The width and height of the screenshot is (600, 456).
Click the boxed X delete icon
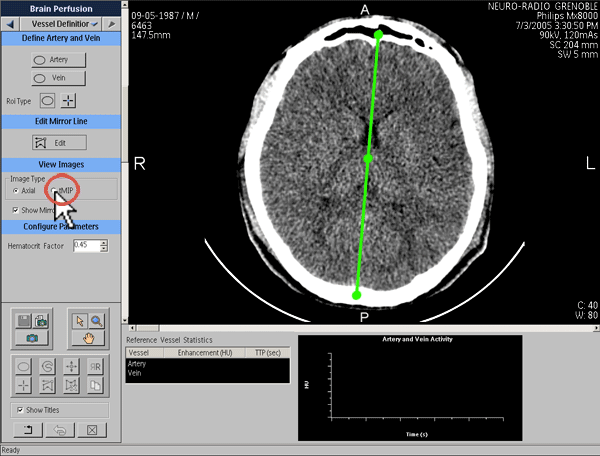[91, 430]
